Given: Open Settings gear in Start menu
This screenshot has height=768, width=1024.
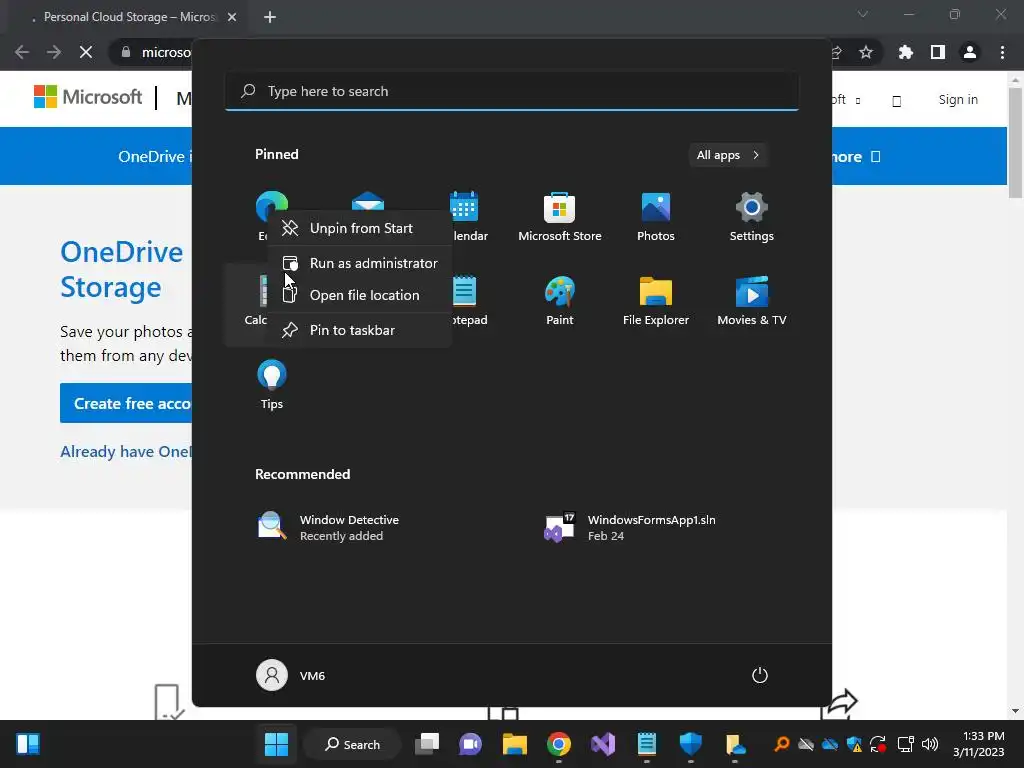Looking at the screenshot, I should pyautogui.click(x=752, y=217).
